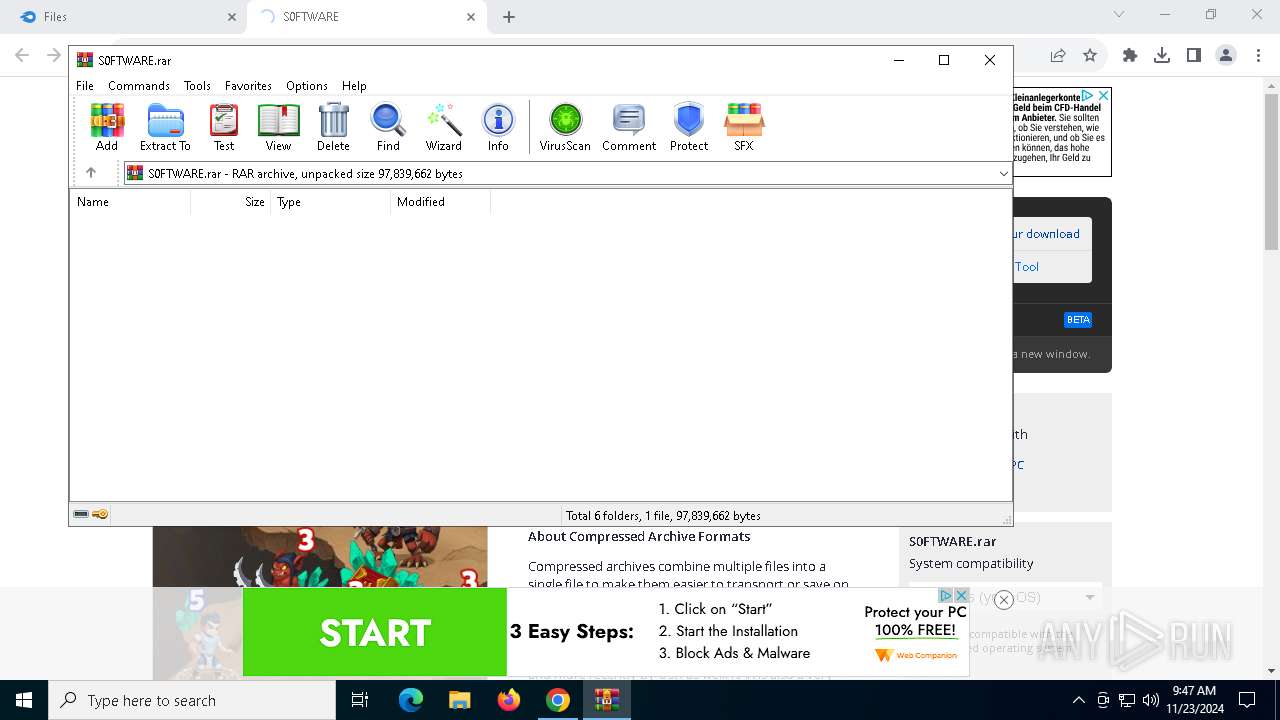Image resolution: width=1280 pixels, height=720 pixels.
Task: Switch to Chrome on taskbar
Action: (557, 700)
